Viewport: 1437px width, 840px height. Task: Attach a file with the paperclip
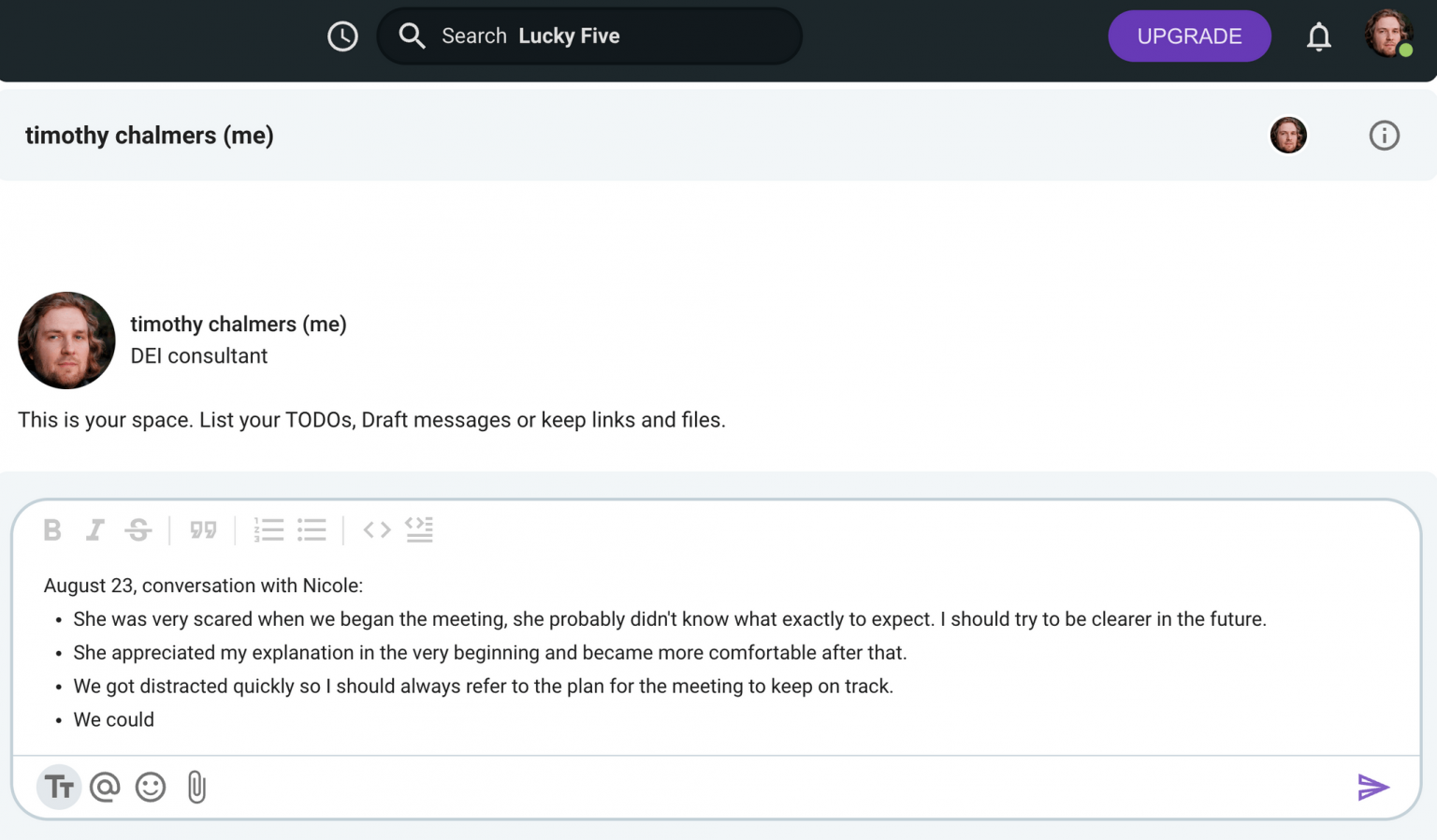[x=196, y=787]
